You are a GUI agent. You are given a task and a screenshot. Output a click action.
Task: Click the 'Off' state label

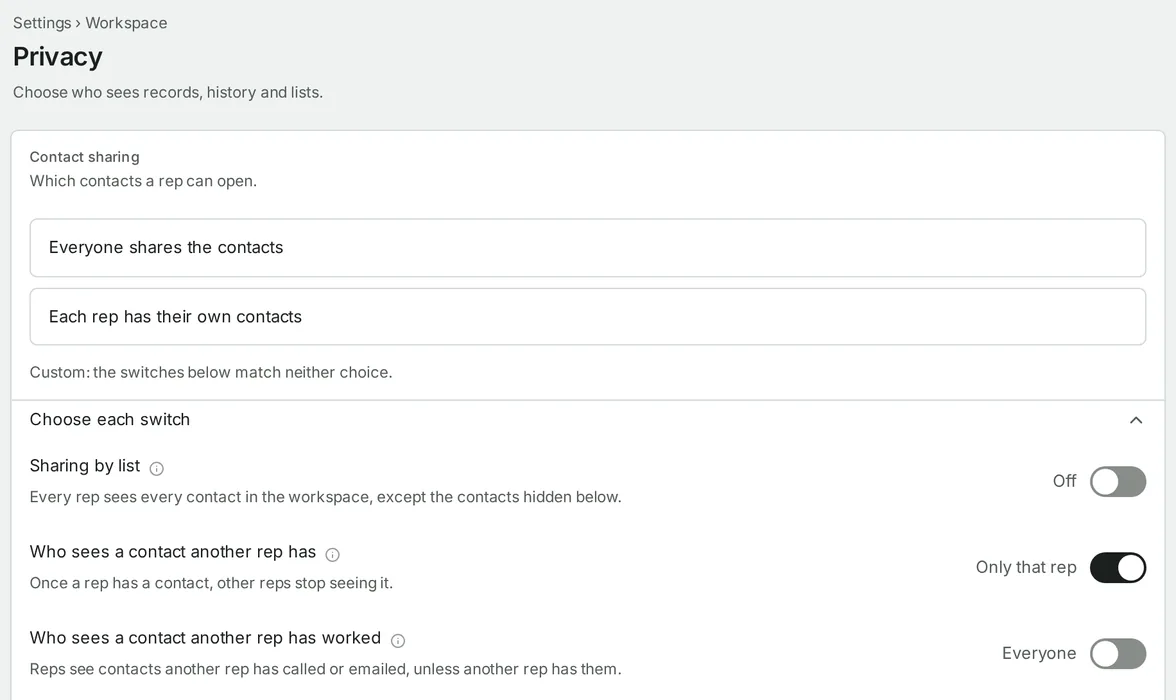click(1064, 481)
